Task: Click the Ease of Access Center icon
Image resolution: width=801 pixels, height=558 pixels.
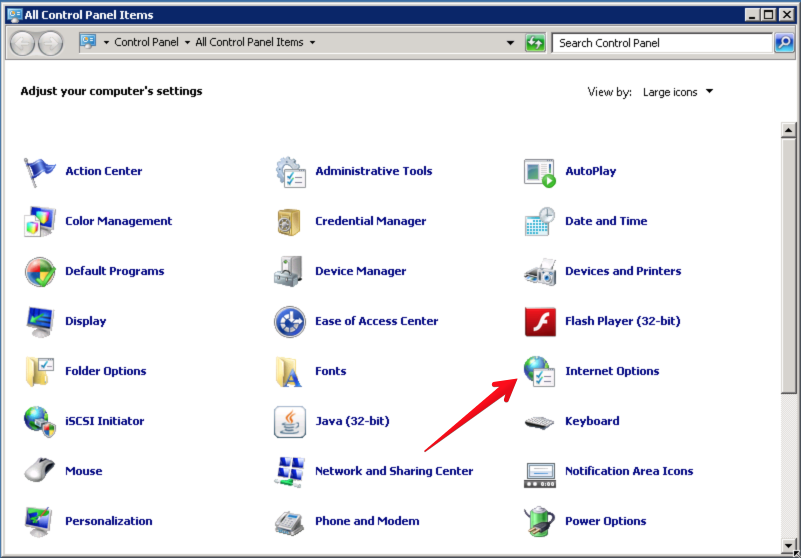Action: click(x=290, y=322)
